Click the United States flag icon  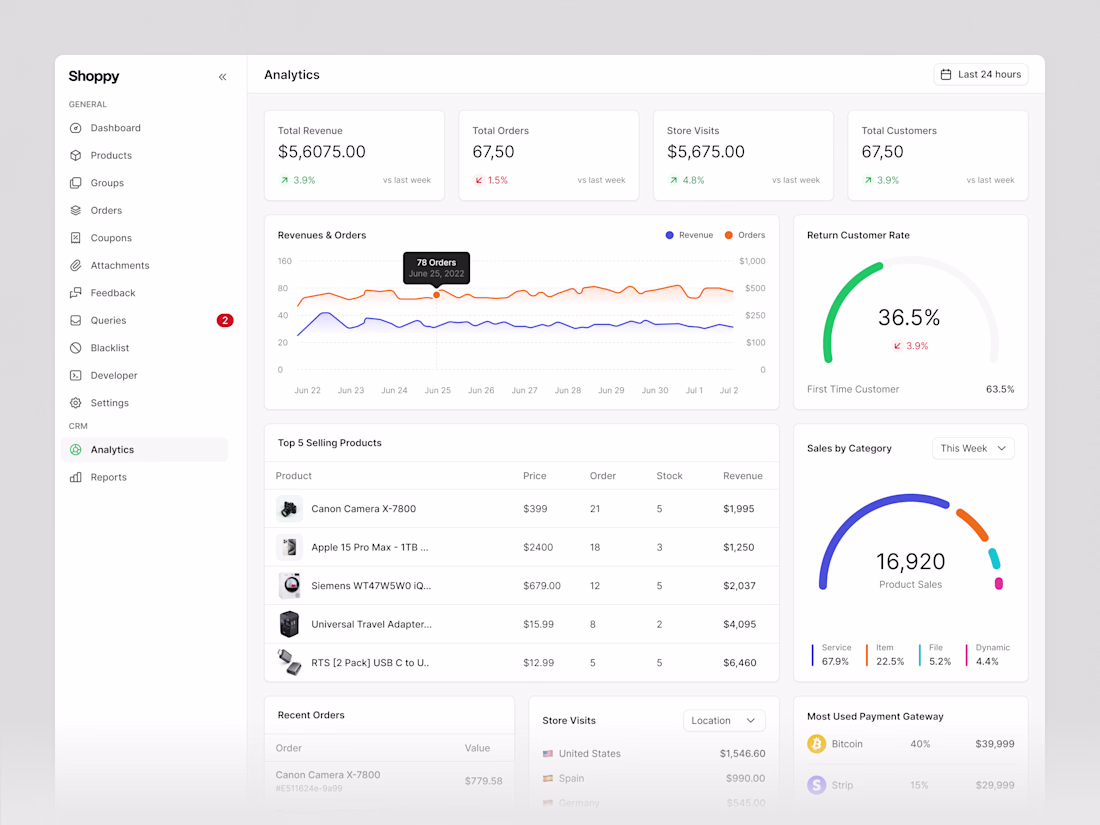tap(548, 753)
